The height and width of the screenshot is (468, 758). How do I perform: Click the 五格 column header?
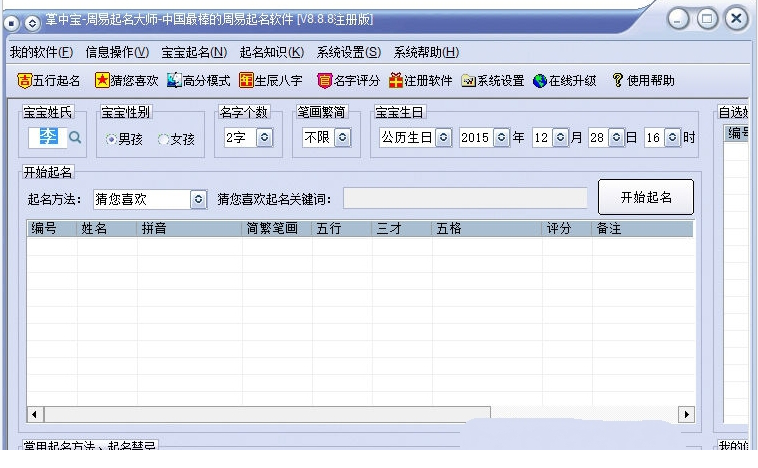point(487,228)
